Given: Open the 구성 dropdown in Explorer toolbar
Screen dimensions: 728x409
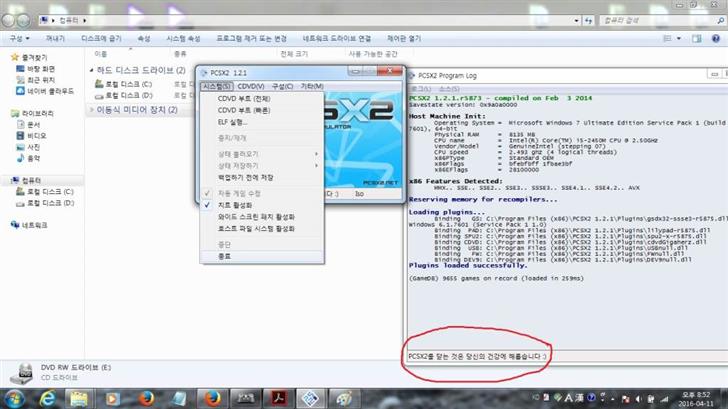Looking at the screenshot, I should (x=20, y=39).
